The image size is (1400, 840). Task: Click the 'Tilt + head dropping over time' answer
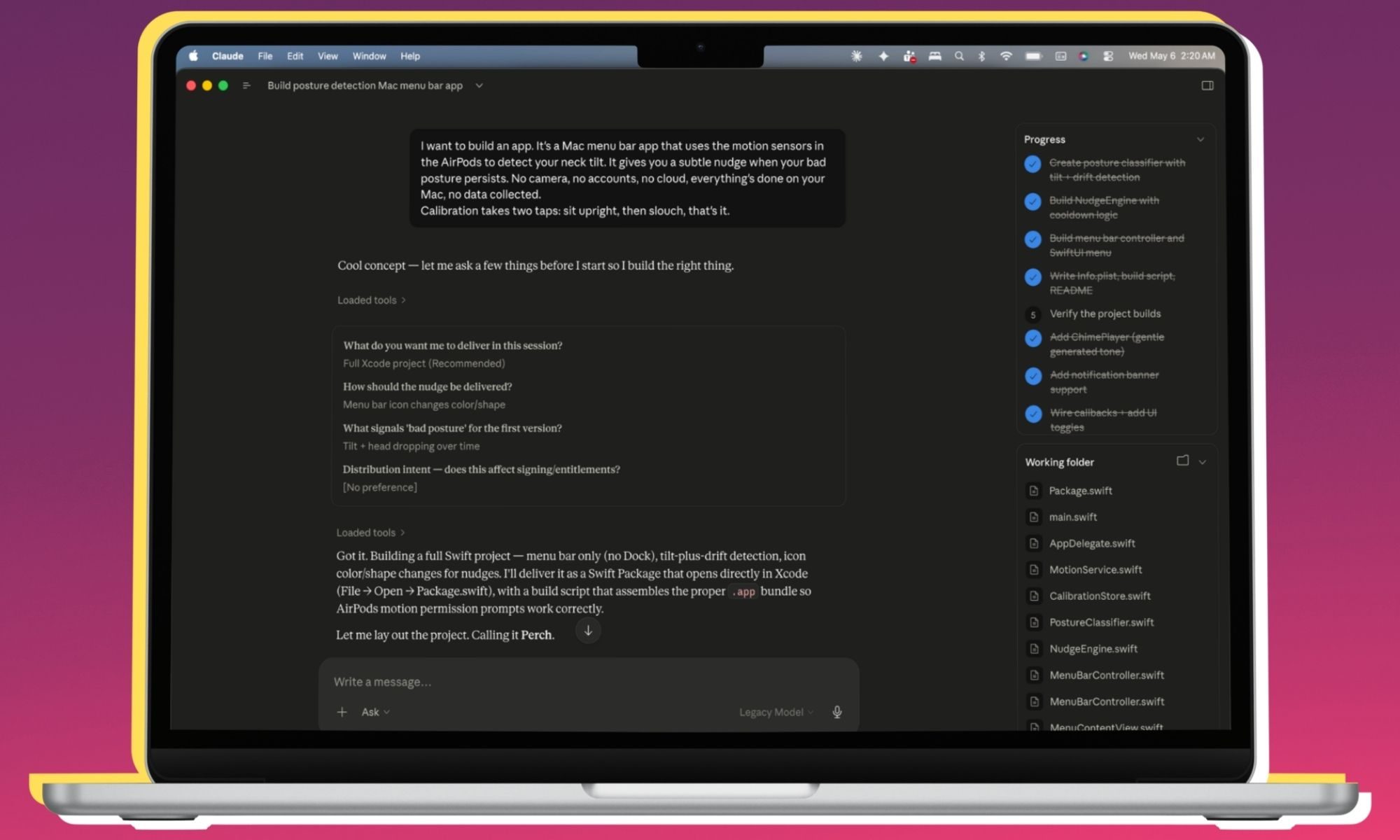point(411,446)
